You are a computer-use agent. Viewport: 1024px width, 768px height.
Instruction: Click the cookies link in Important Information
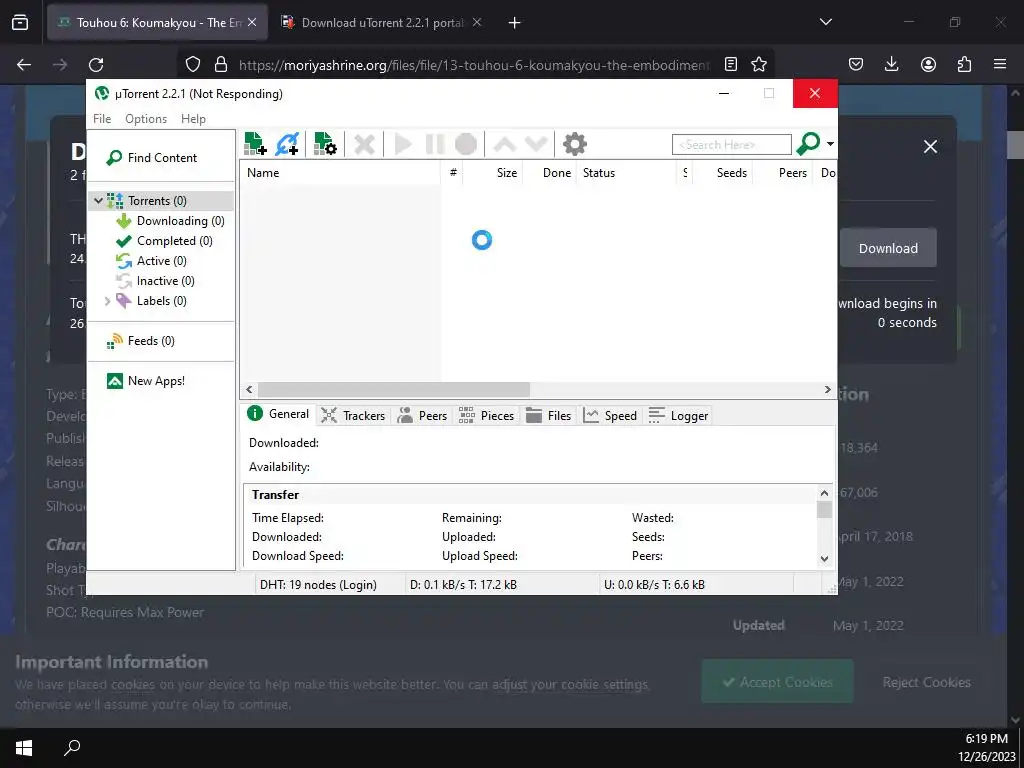click(133, 684)
